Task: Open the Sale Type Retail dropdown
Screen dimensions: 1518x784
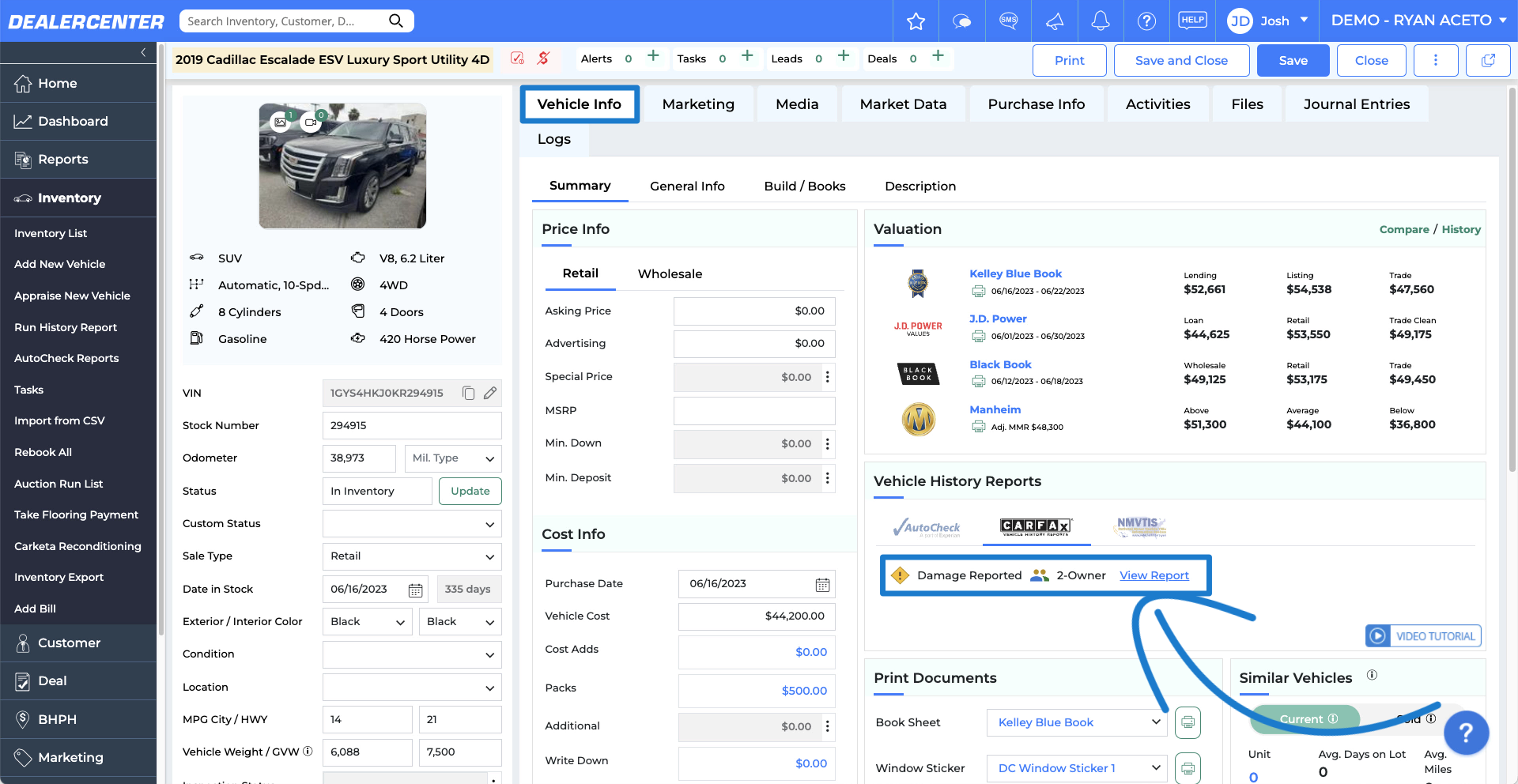Action: [x=412, y=556]
